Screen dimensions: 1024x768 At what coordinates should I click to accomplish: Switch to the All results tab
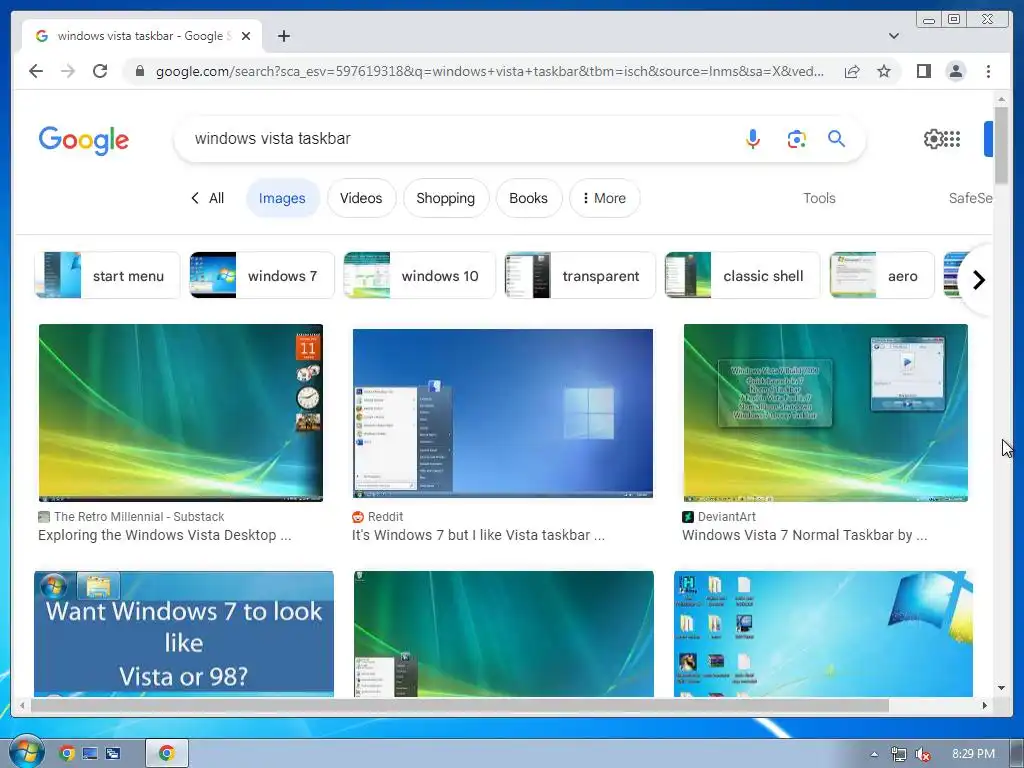208,198
